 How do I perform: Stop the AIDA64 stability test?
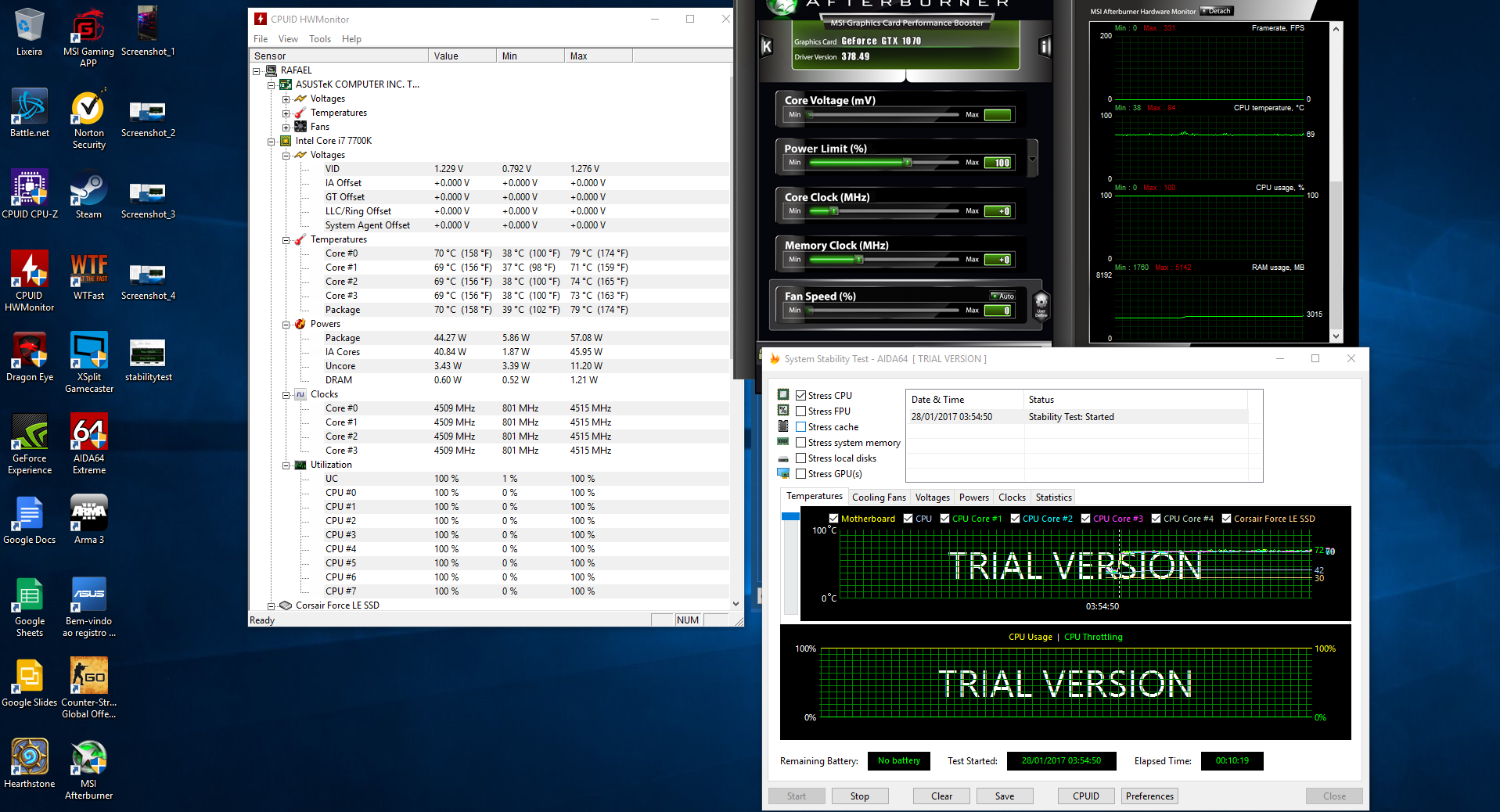[859, 796]
